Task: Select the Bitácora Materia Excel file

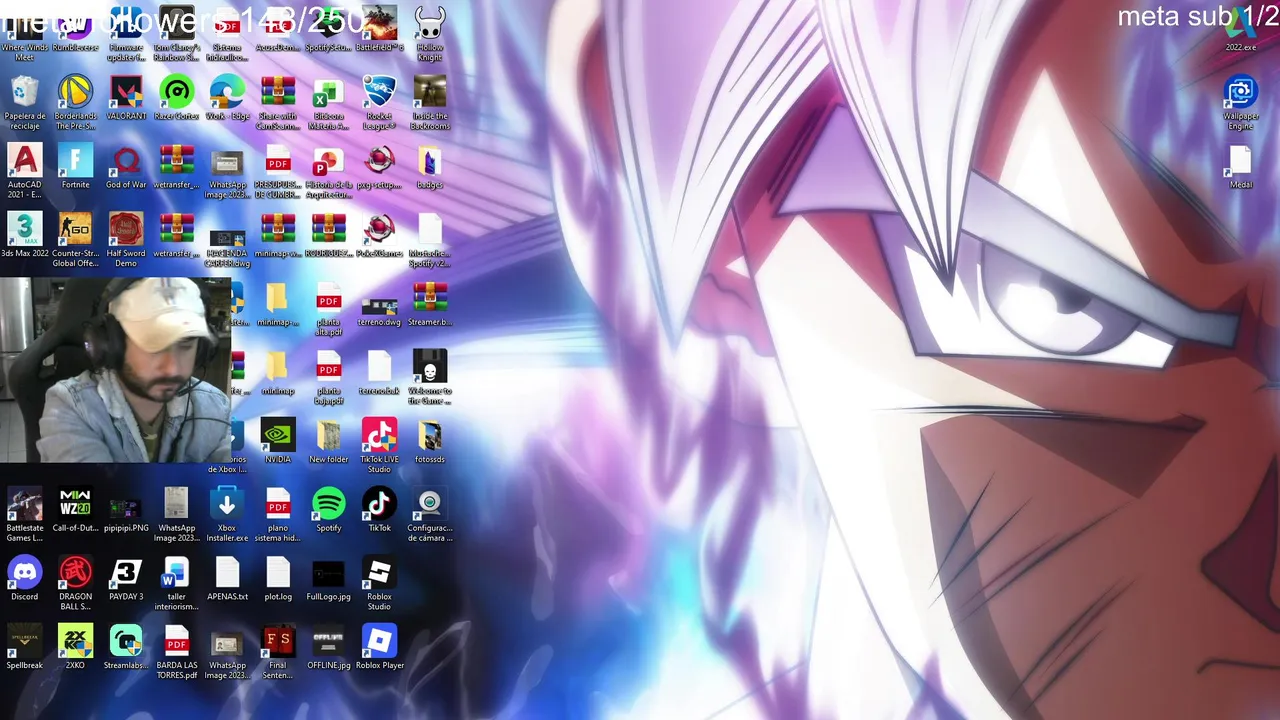Action: (x=328, y=103)
